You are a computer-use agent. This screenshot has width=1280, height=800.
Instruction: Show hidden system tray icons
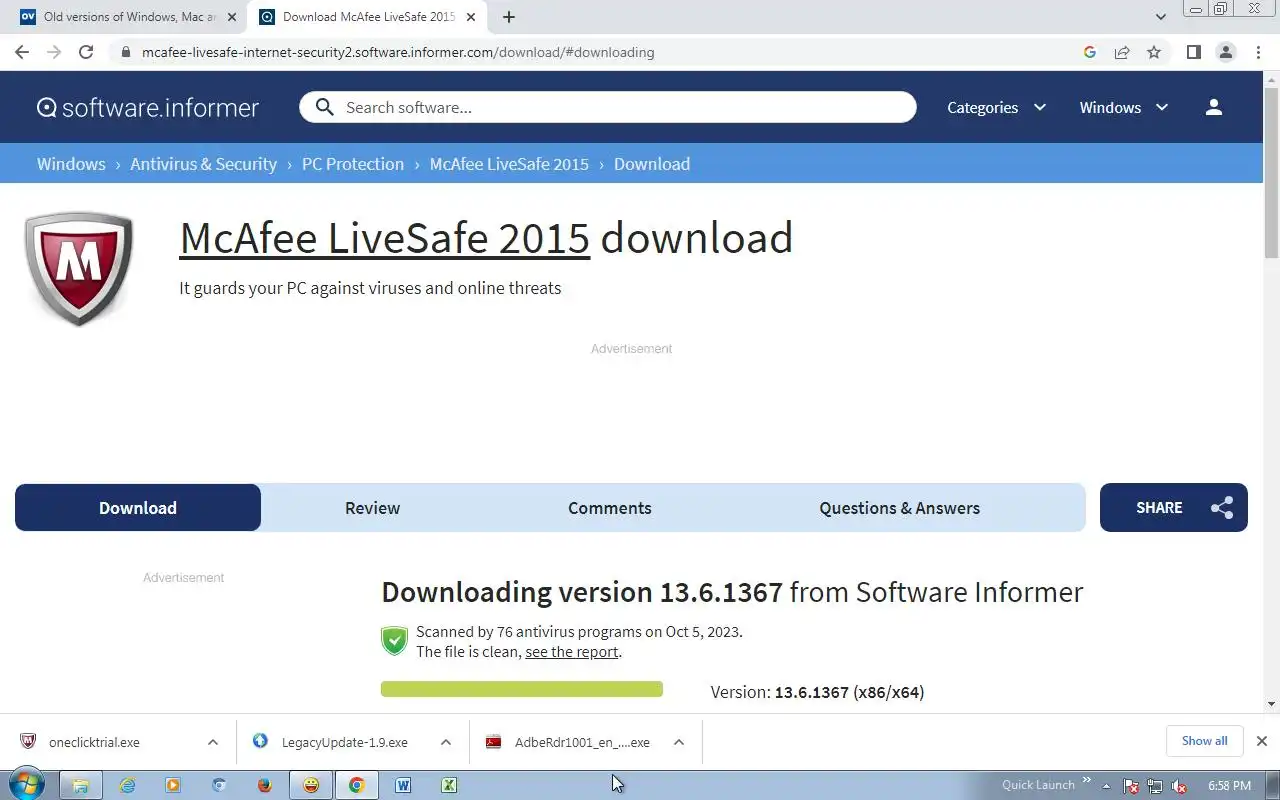click(1106, 786)
